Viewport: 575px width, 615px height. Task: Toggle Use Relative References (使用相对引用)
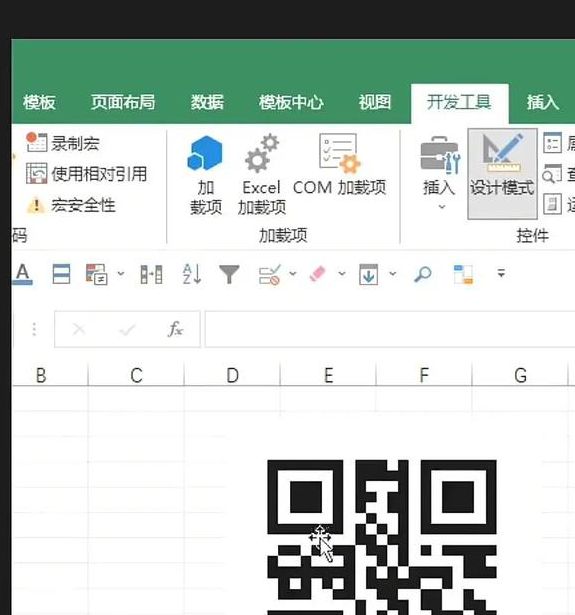[x=87, y=174]
